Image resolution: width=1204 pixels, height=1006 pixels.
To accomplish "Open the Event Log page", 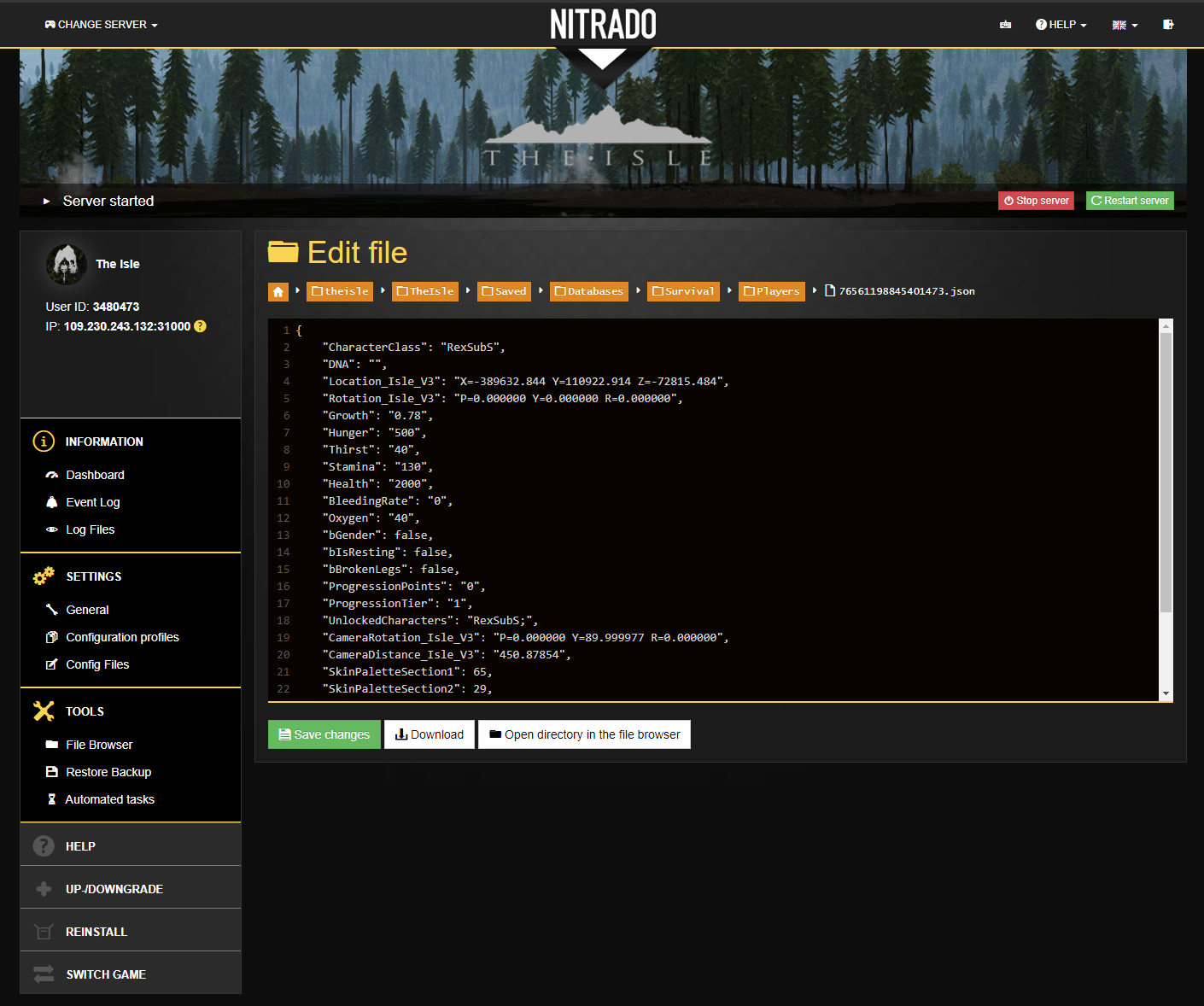I will coord(93,502).
